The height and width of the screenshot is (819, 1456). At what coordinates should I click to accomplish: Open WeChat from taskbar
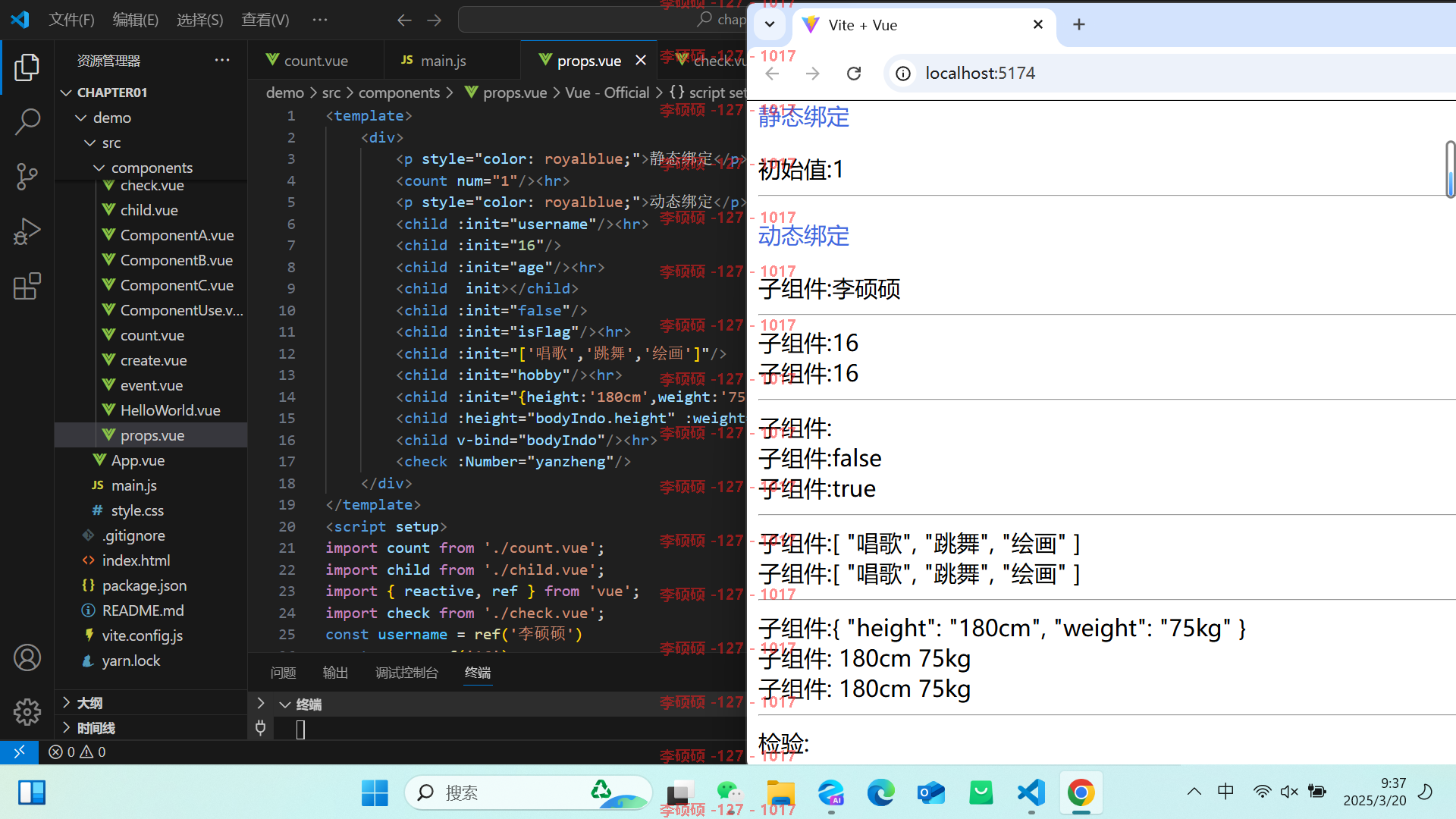pyautogui.click(x=730, y=793)
